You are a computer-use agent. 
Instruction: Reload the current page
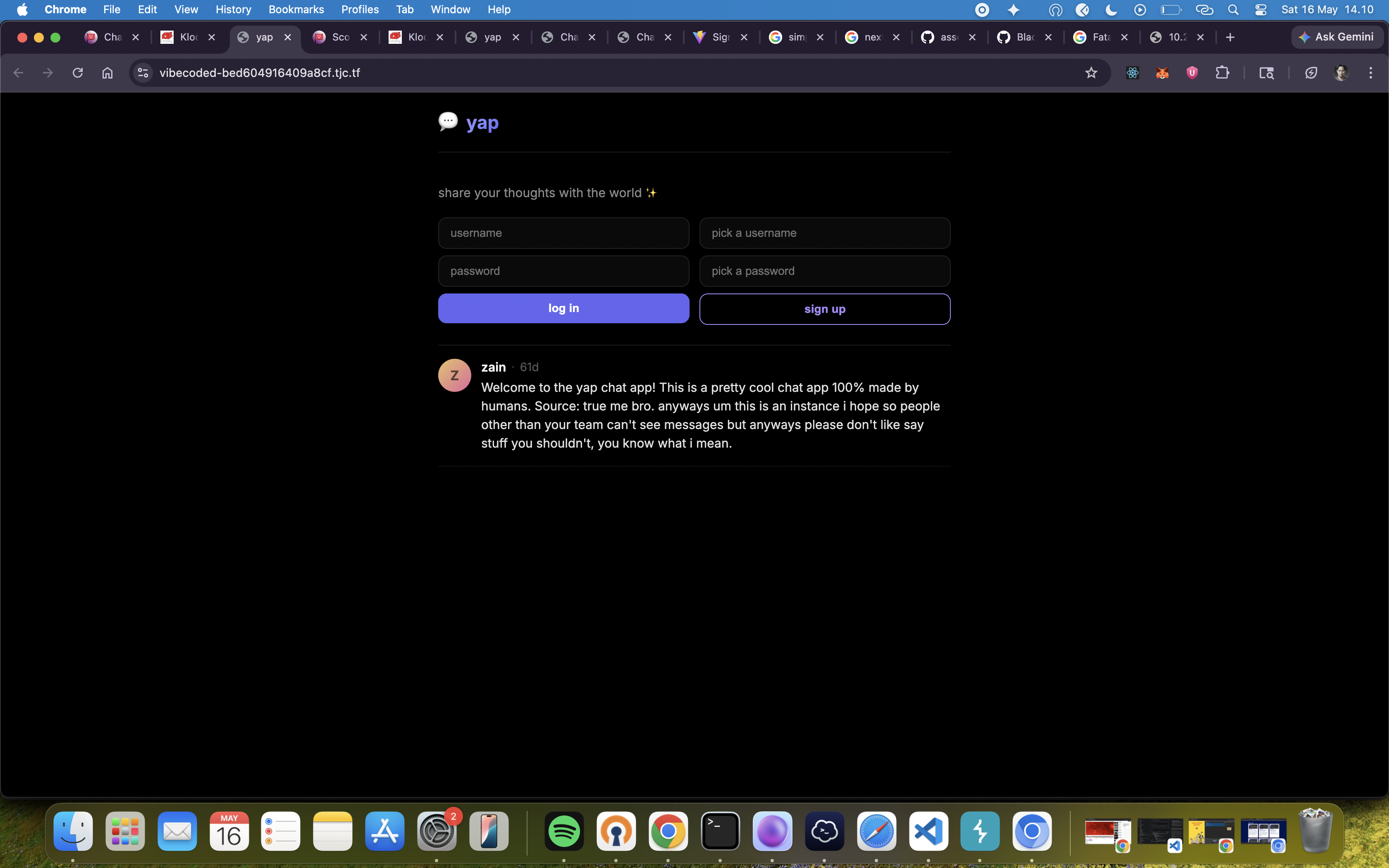pos(77,73)
